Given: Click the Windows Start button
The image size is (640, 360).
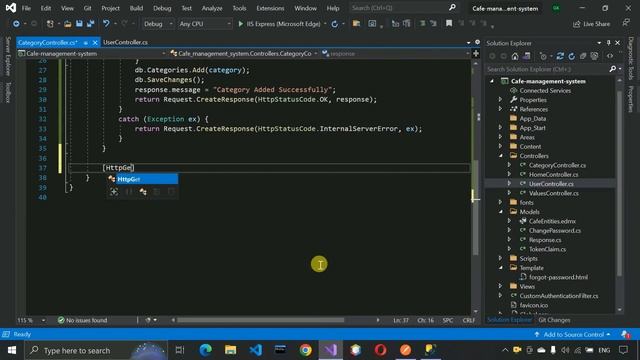Looking at the screenshot, I should [12, 350].
